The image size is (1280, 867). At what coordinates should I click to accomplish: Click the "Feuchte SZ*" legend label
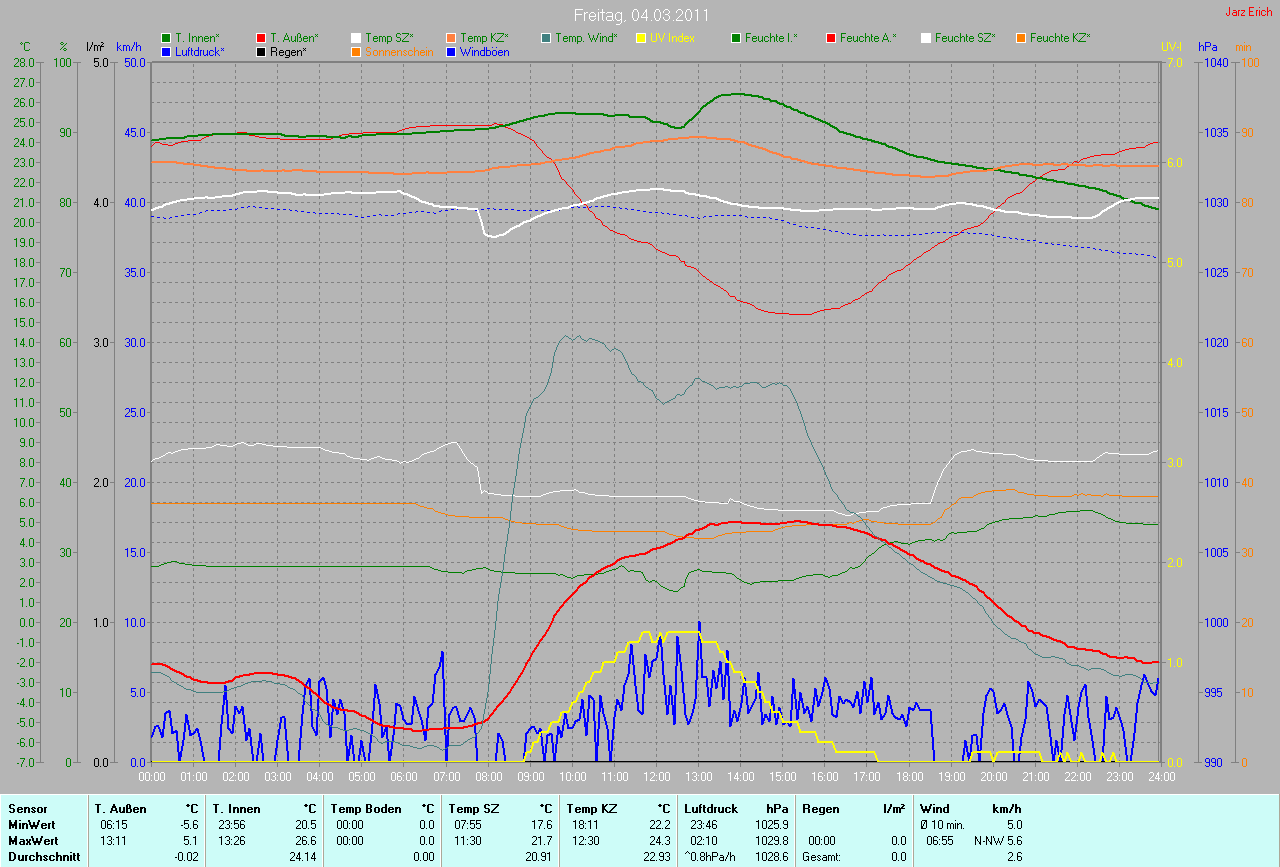coord(965,38)
